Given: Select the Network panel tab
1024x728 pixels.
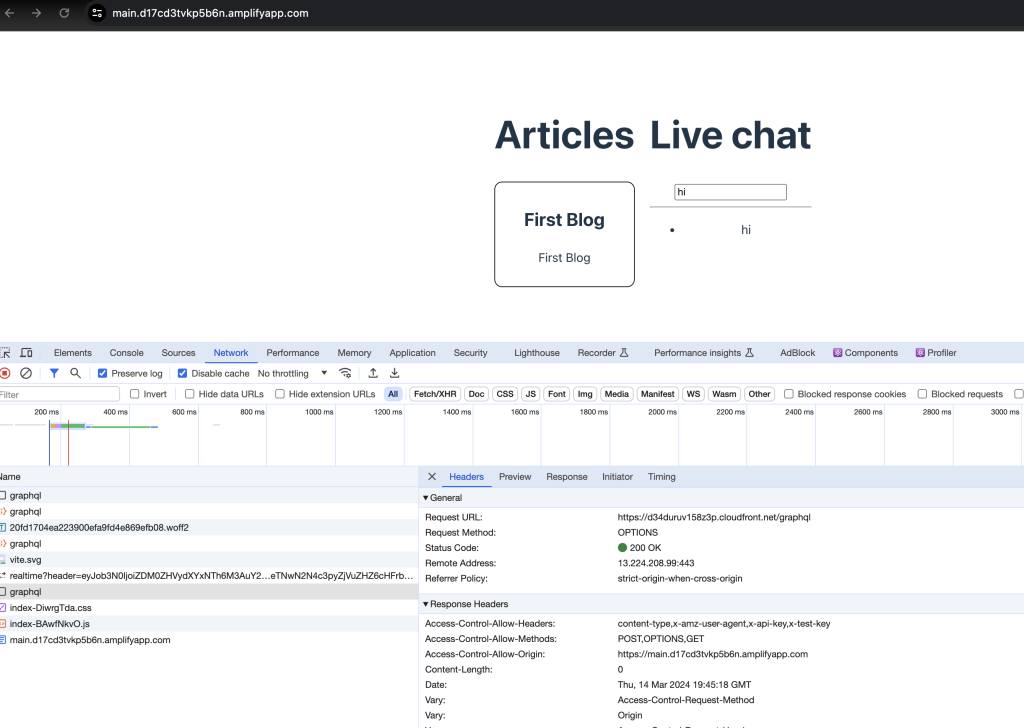Looking at the screenshot, I should point(231,353).
